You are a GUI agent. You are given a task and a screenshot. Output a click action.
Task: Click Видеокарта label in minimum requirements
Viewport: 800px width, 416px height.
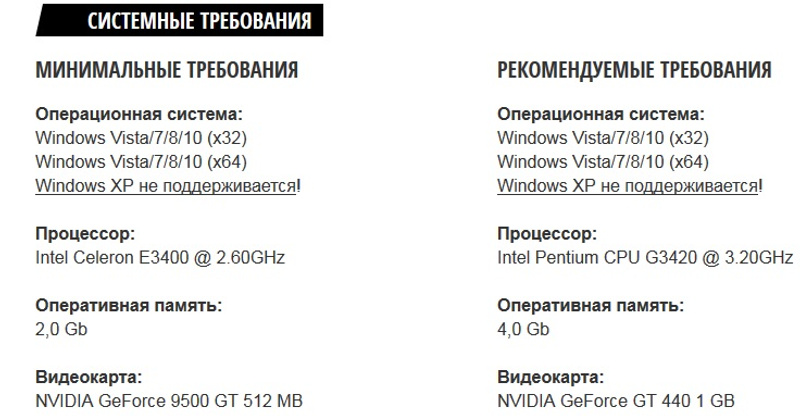tap(89, 377)
